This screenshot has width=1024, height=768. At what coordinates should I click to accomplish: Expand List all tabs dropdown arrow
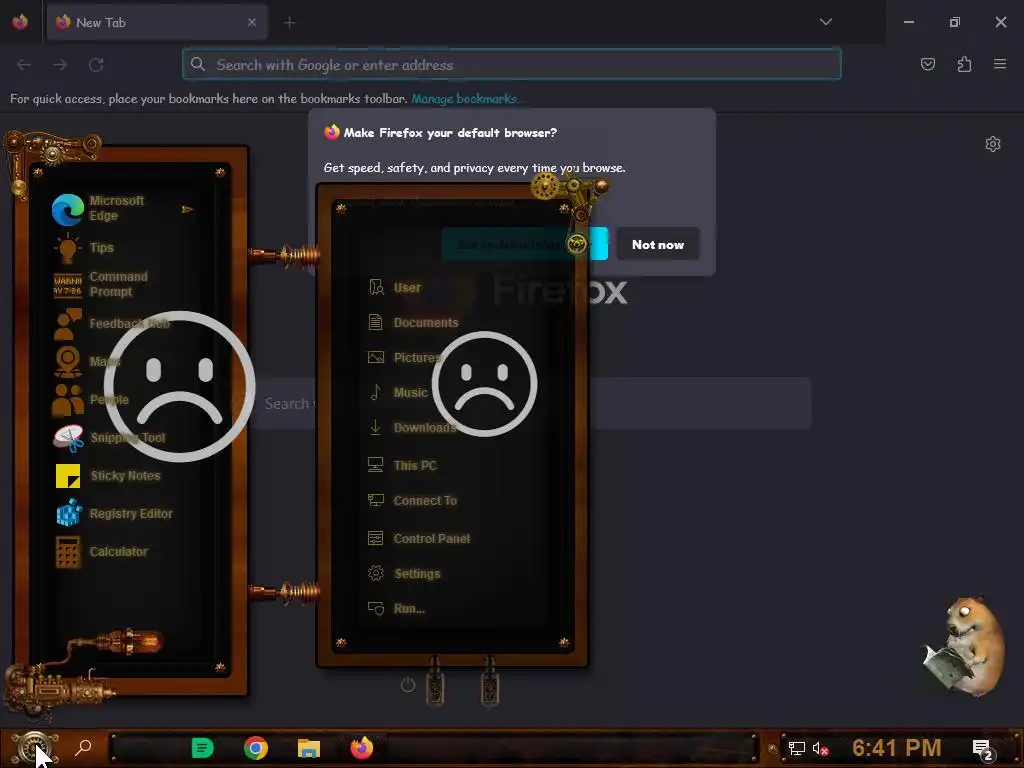(826, 22)
